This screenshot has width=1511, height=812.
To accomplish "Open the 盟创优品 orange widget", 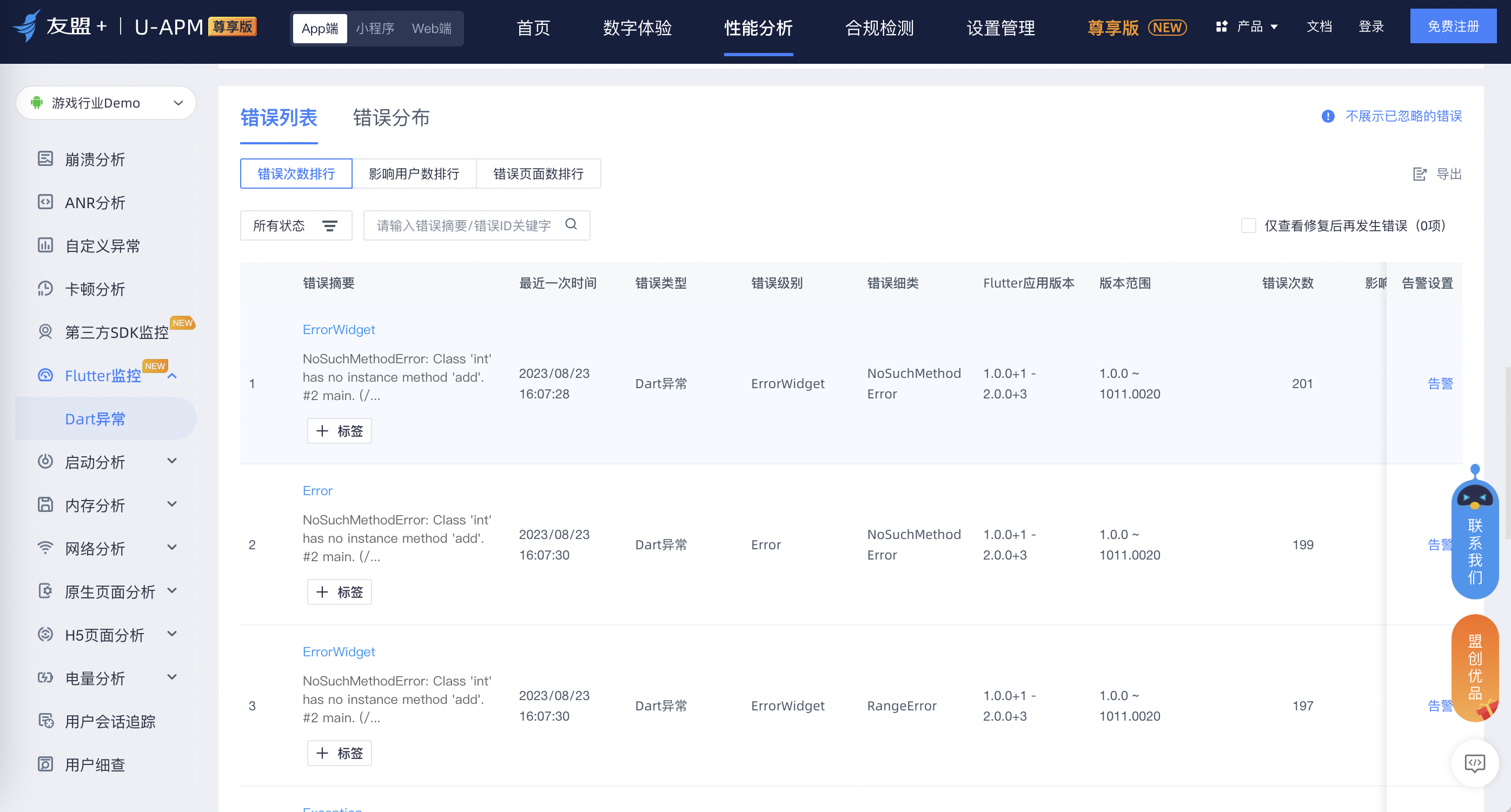I will click(1475, 667).
